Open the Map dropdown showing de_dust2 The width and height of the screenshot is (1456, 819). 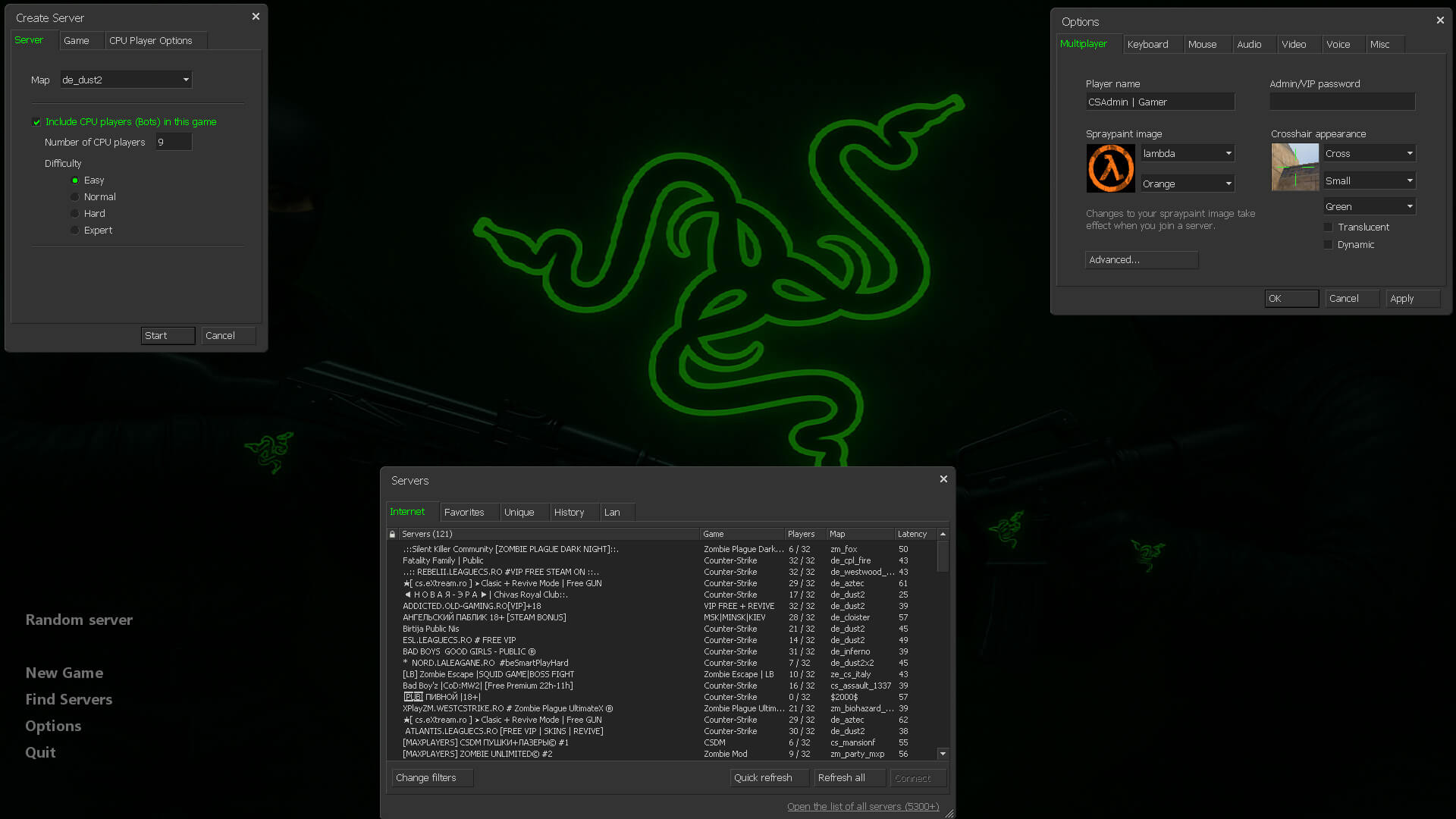coord(126,80)
